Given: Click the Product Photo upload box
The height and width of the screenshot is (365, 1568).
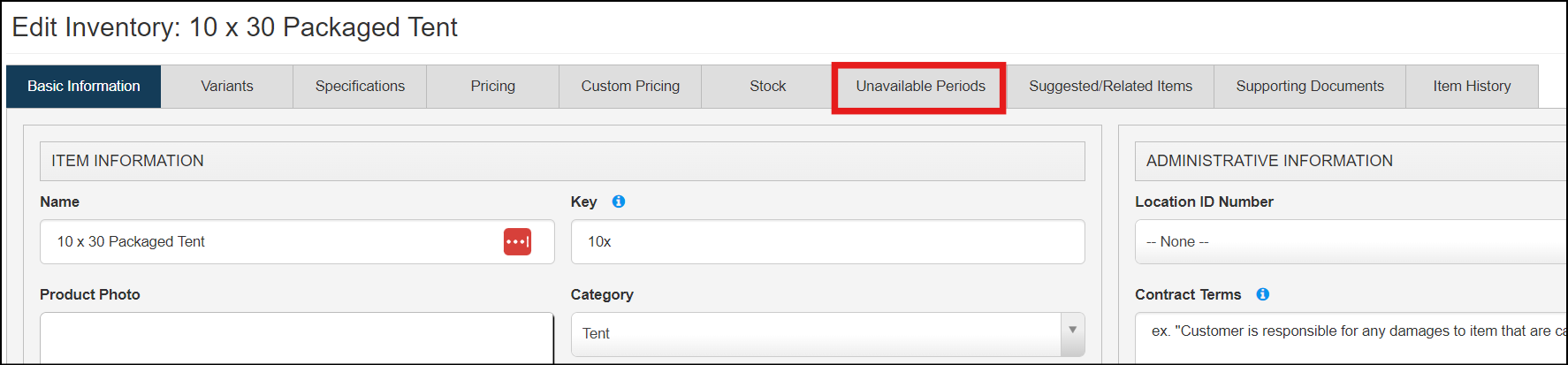Looking at the screenshot, I should (296, 340).
